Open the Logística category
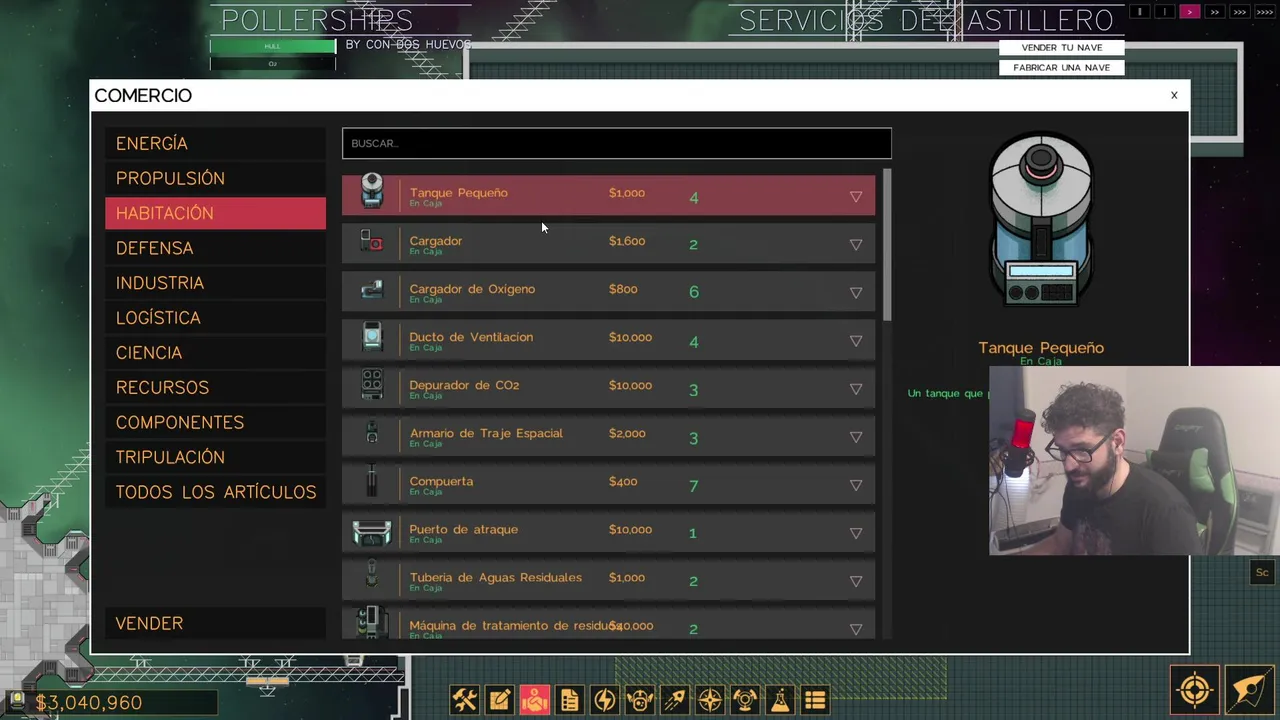Screen dimensions: 1280x720 (x=215, y=318)
